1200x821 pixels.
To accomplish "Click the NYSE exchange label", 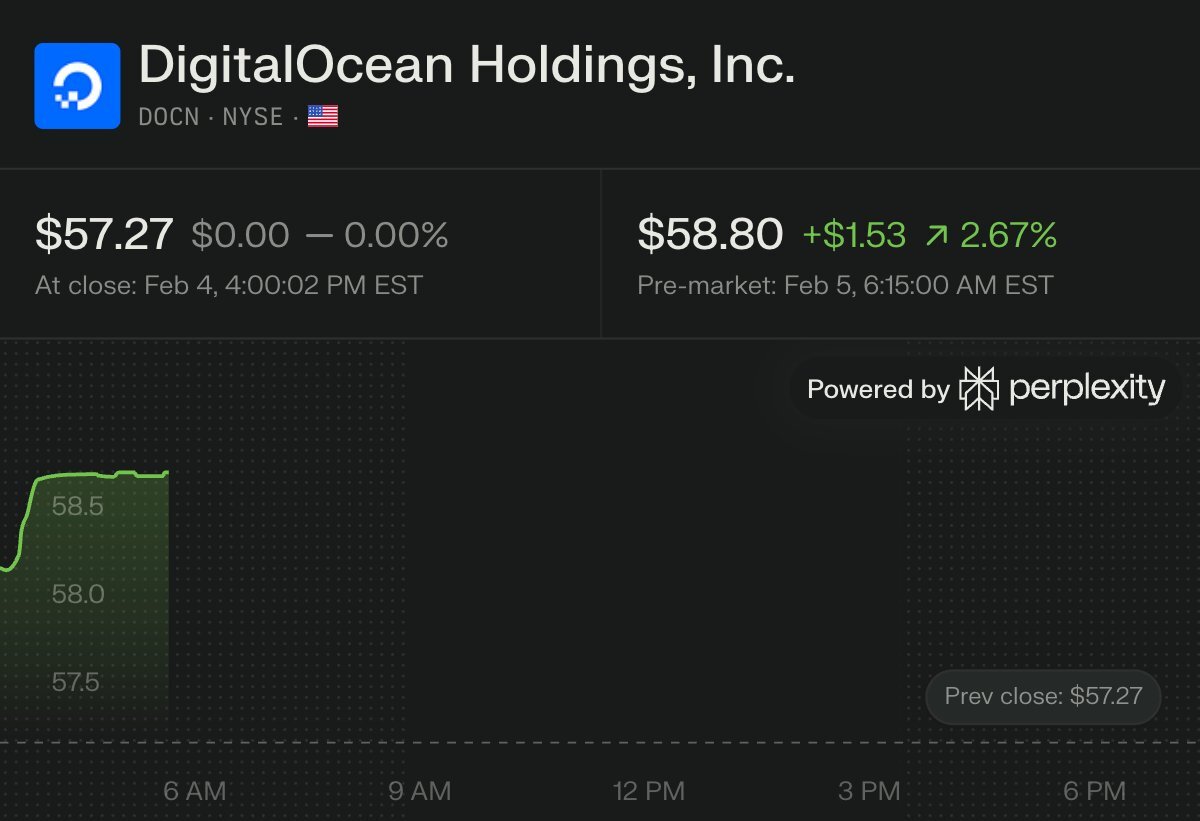I will coord(253,117).
